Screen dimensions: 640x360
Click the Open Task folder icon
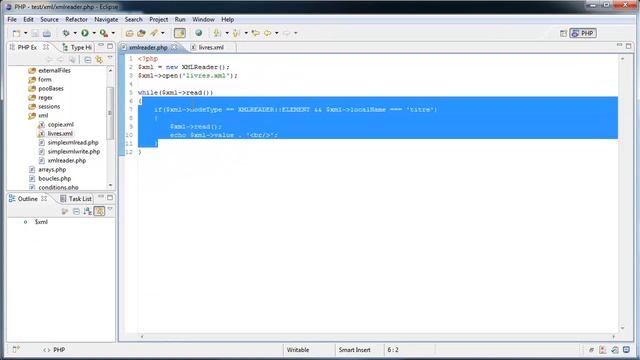pos(141,33)
